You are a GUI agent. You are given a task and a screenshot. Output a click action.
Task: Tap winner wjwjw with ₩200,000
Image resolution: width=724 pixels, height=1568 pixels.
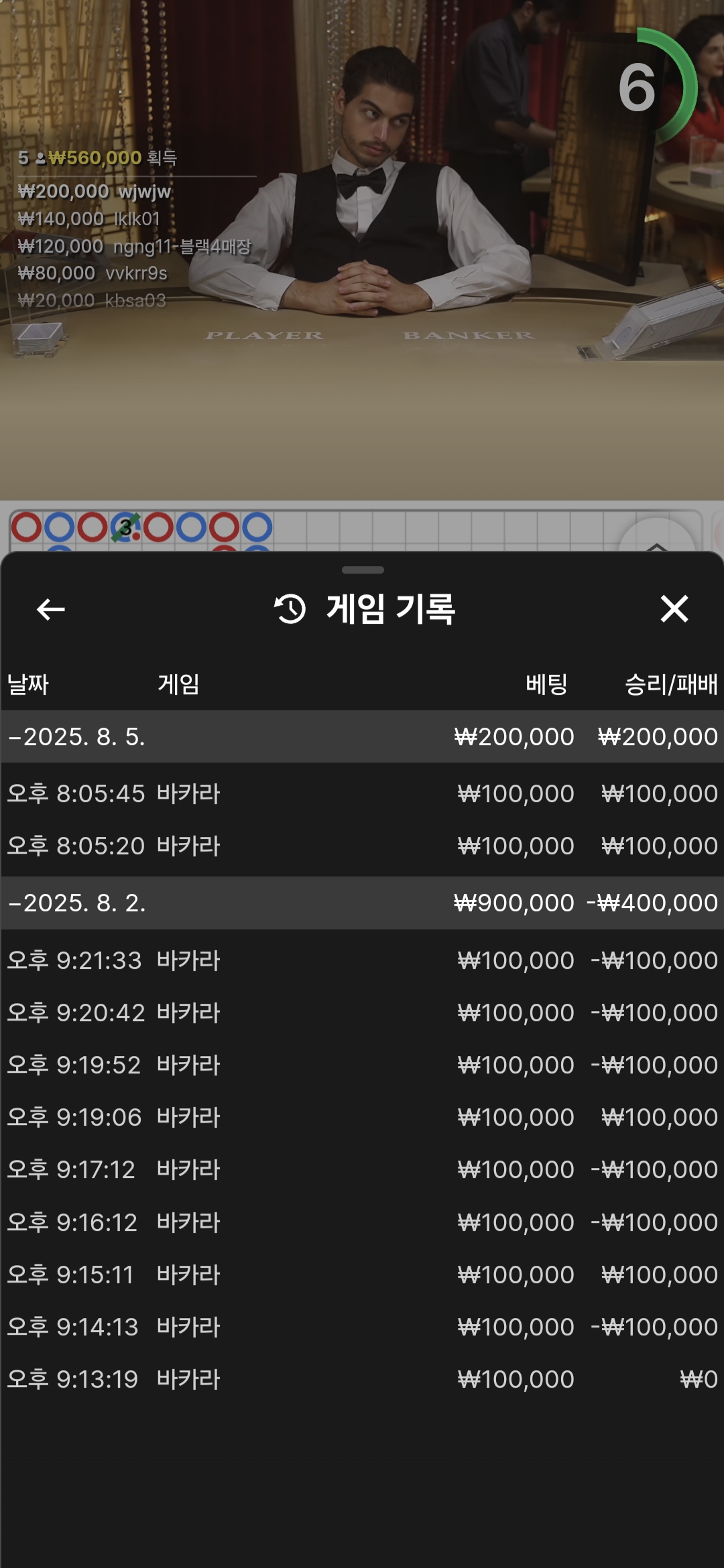95,192
